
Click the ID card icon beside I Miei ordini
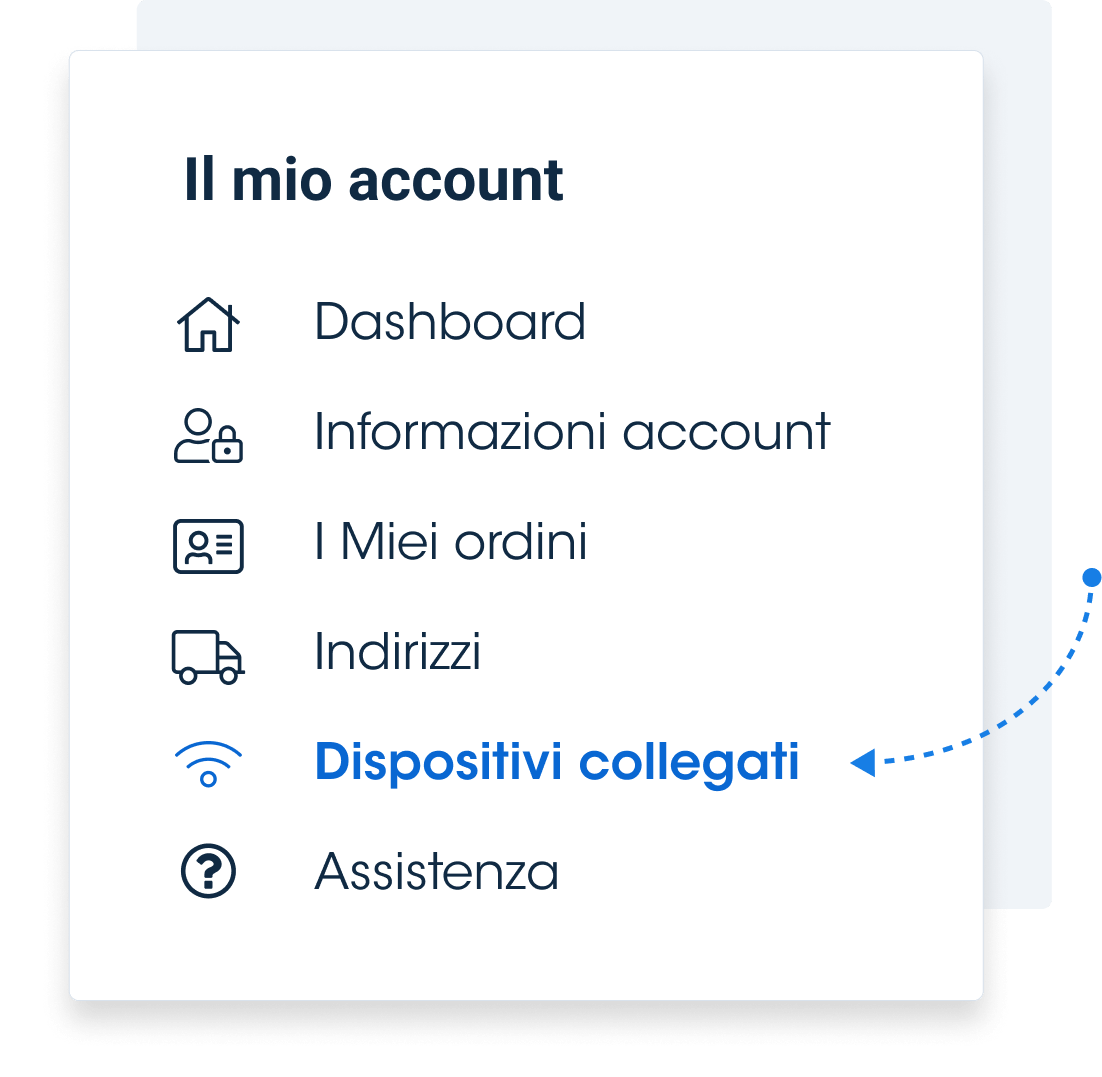coord(208,546)
